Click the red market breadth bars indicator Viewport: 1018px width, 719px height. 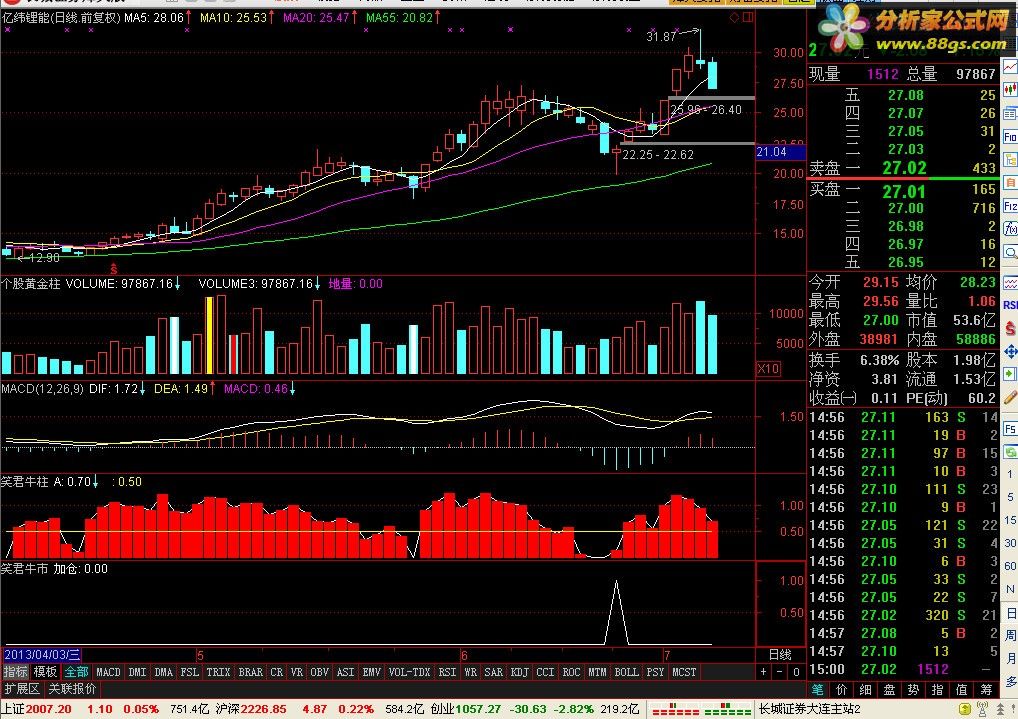[x=675, y=709]
